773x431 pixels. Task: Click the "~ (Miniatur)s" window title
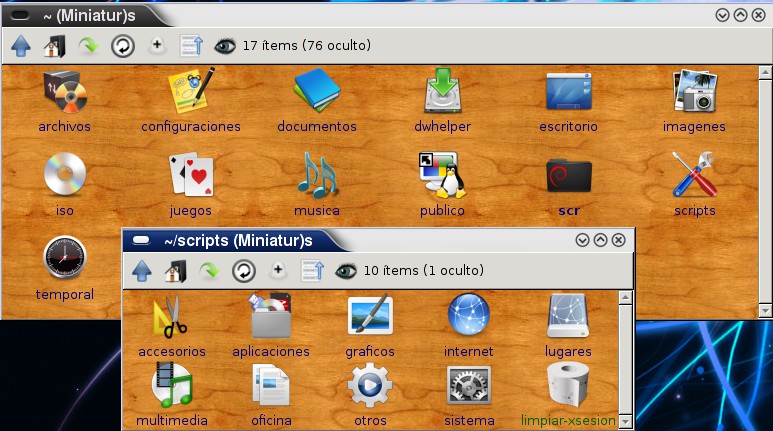point(89,16)
